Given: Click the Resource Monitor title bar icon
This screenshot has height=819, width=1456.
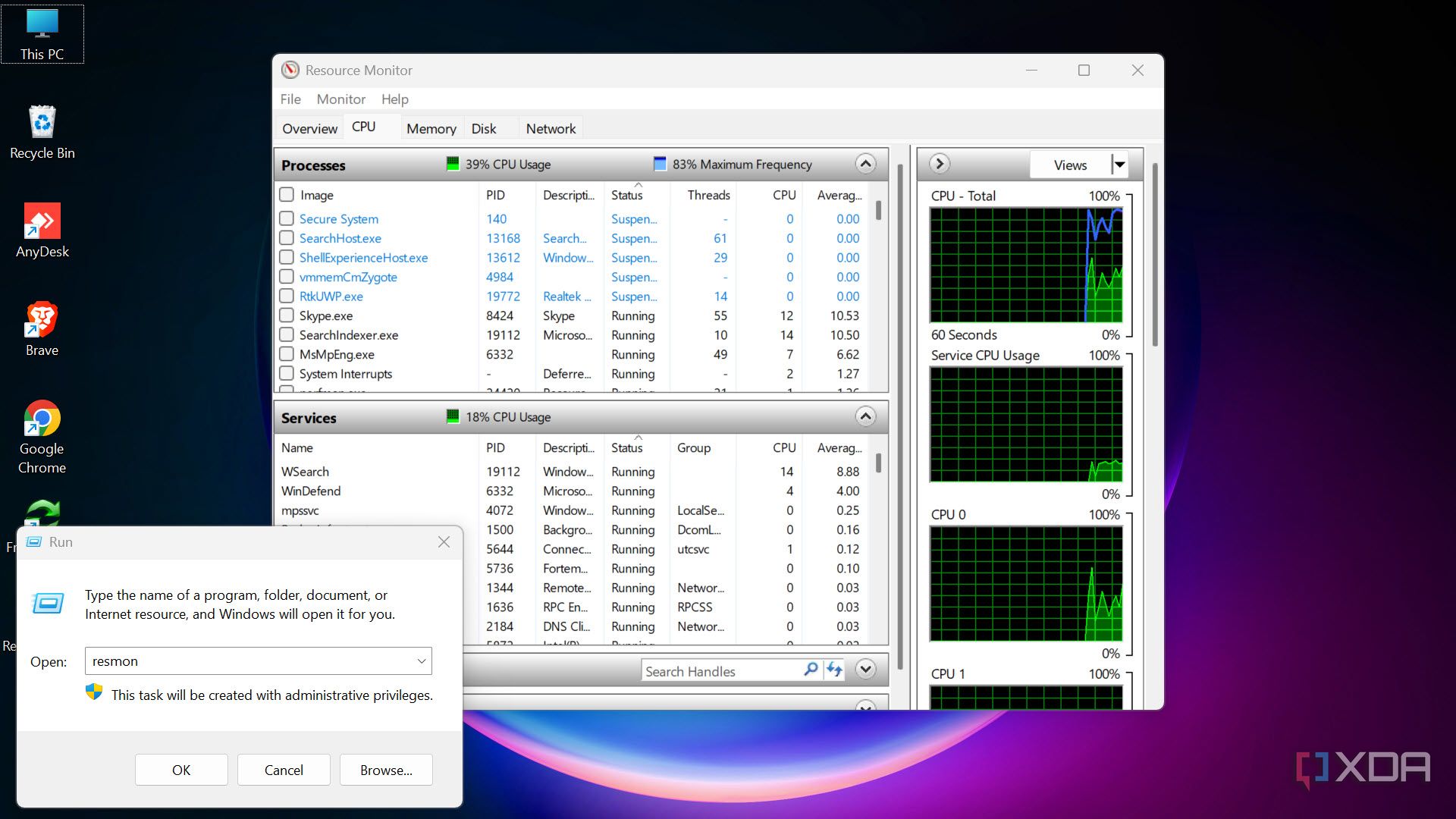Looking at the screenshot, I should coord(290,70).
